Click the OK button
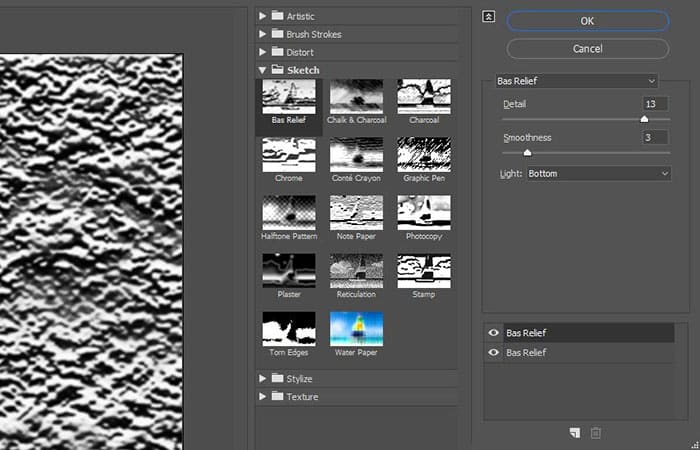The image size is (700, 450). point(588,21)
